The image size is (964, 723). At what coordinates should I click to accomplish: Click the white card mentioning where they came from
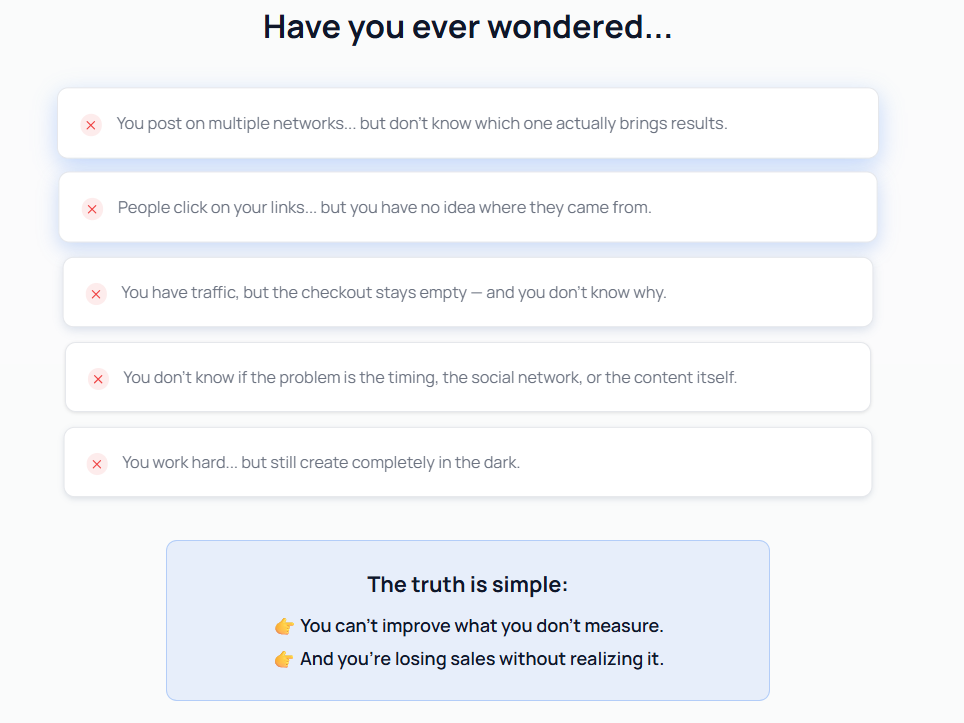(468, 207)
